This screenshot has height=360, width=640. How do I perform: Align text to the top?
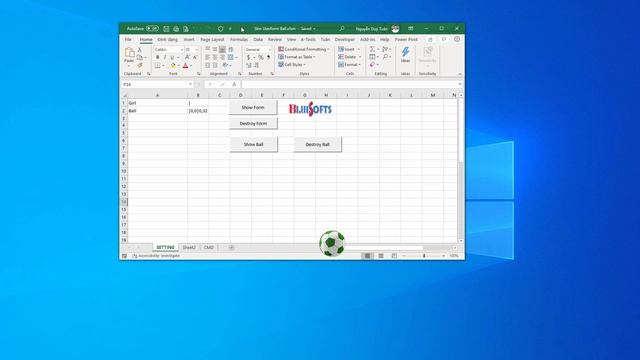click(x=207, y=49)
